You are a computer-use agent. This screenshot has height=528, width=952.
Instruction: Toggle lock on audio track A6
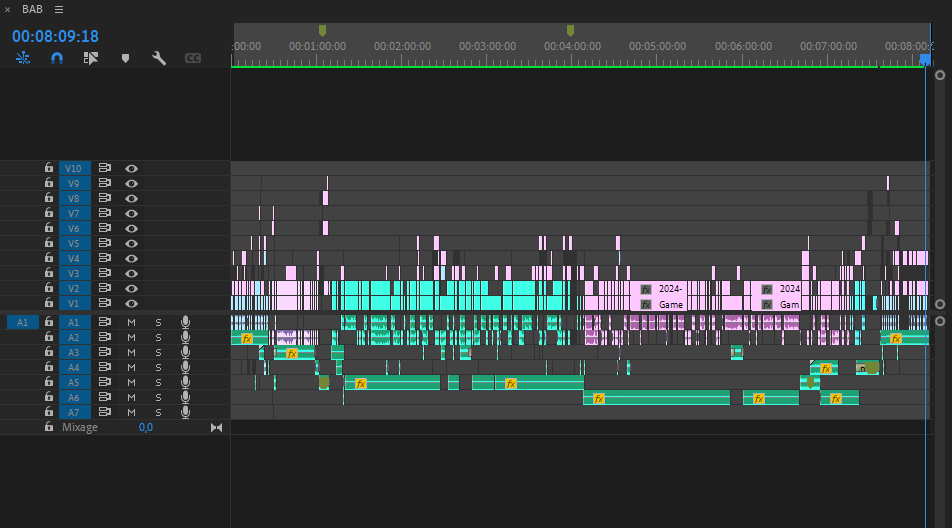[49, 397]
